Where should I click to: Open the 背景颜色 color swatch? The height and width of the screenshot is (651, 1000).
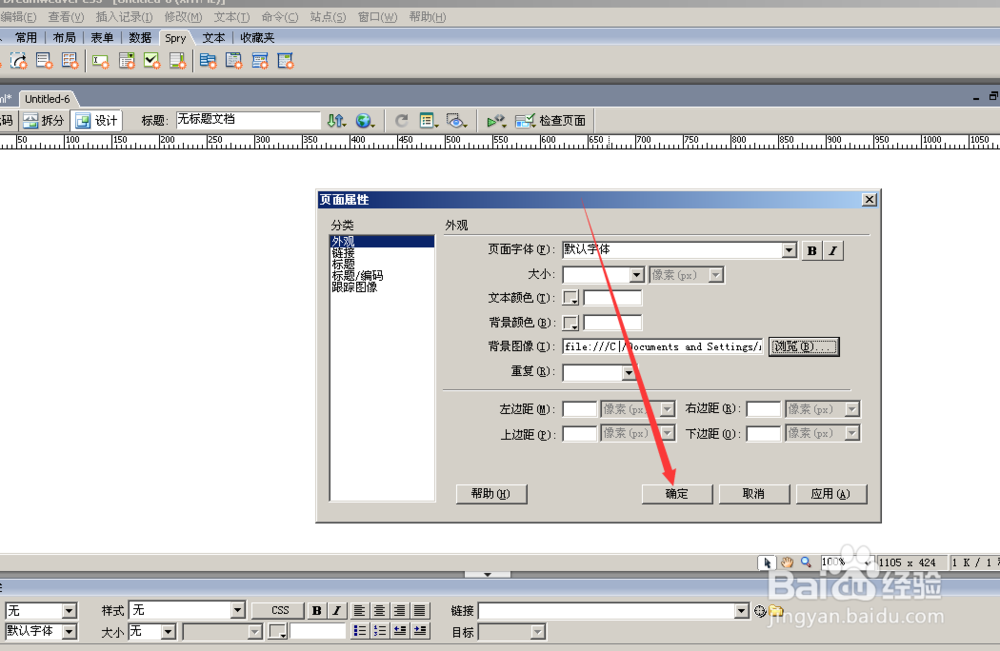pyautogui.click(x=570, y=323)
